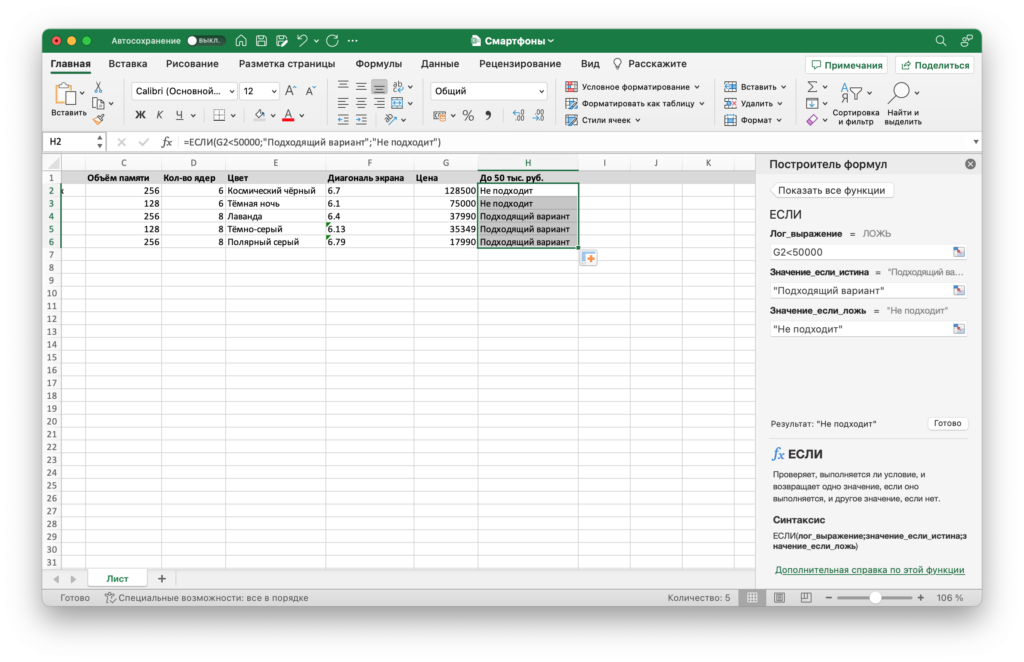Open Дополнительная справка по этой функции link
Screen dimensions: 1024x662
tap(869, 570)
